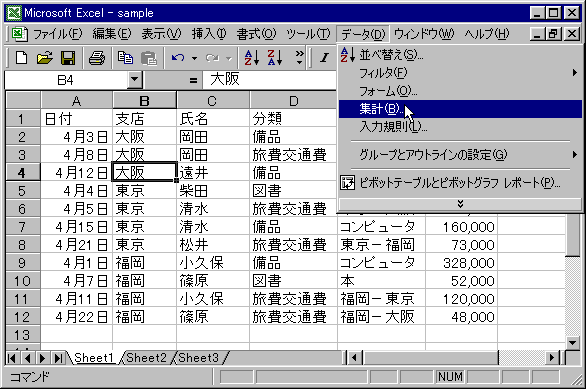Select 入力規則(L) menu item
Image resolution: width=586 pixels, height=389 pixels.
460,127
